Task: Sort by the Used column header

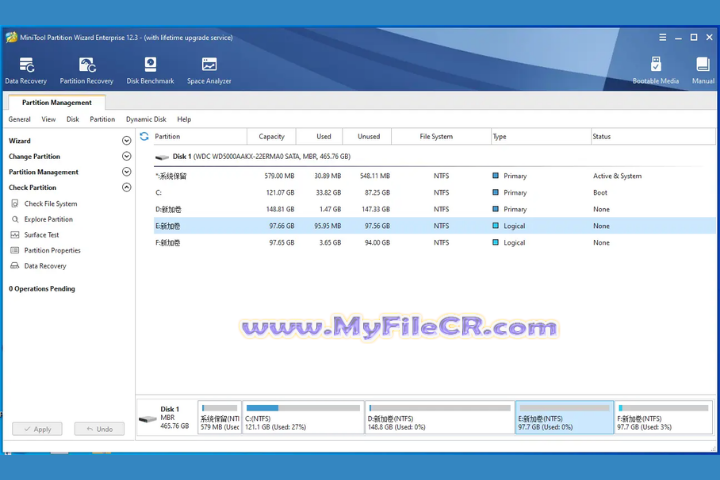Action: pos(320,136)
